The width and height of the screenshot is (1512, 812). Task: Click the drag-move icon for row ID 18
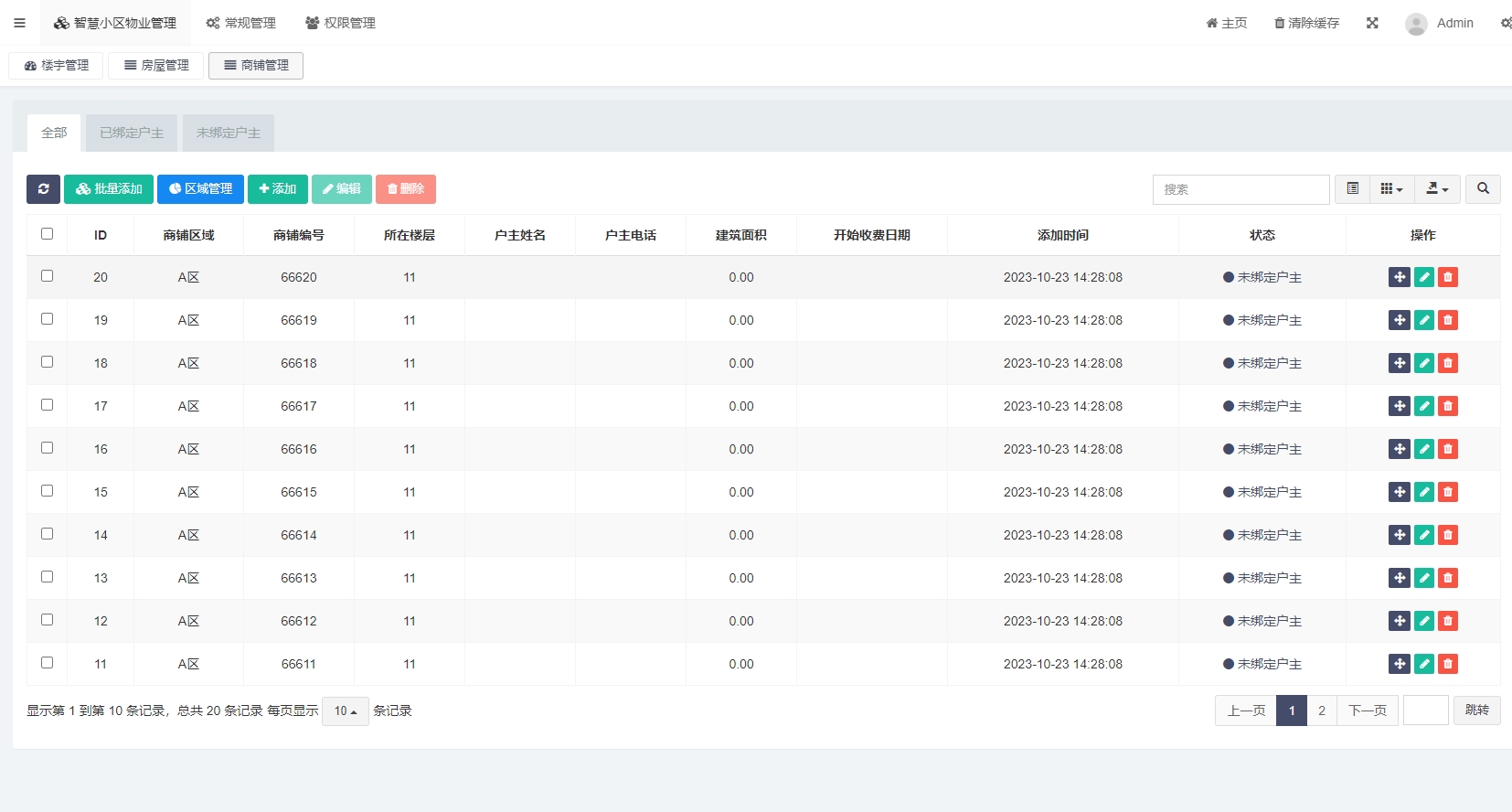pyautogui.click(x=1399, y=363)
